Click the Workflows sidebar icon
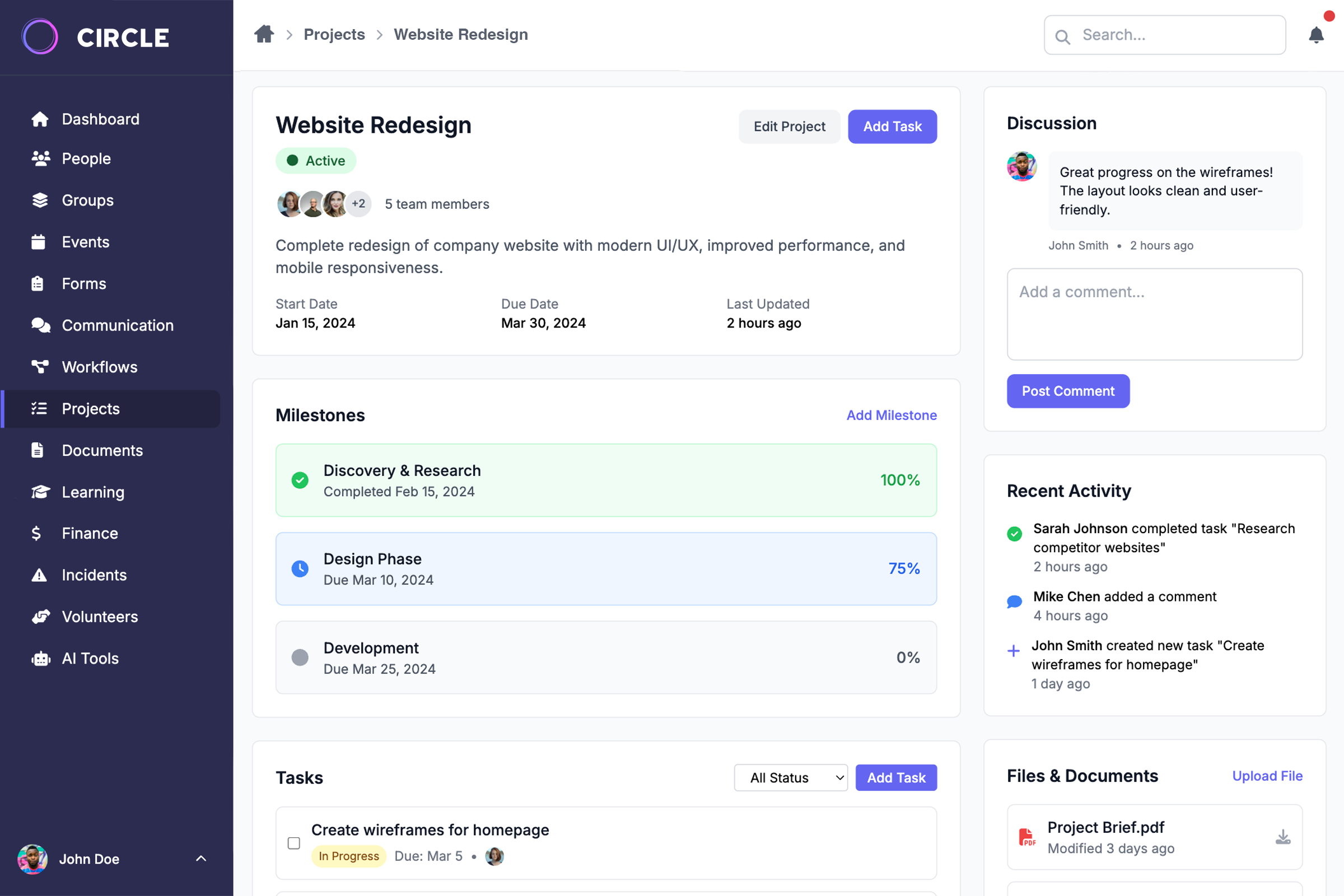Image resolution: width=1344 pixels, height=896 pixels. click(39, 367)
